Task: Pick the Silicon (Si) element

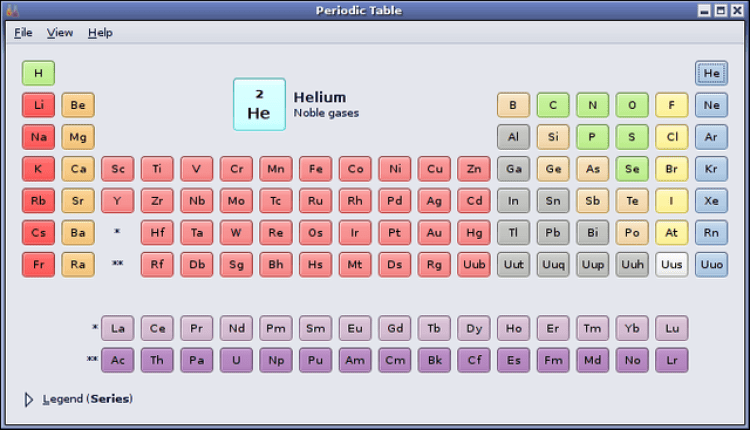Action: pyautogui.click(x=553, y=137)
